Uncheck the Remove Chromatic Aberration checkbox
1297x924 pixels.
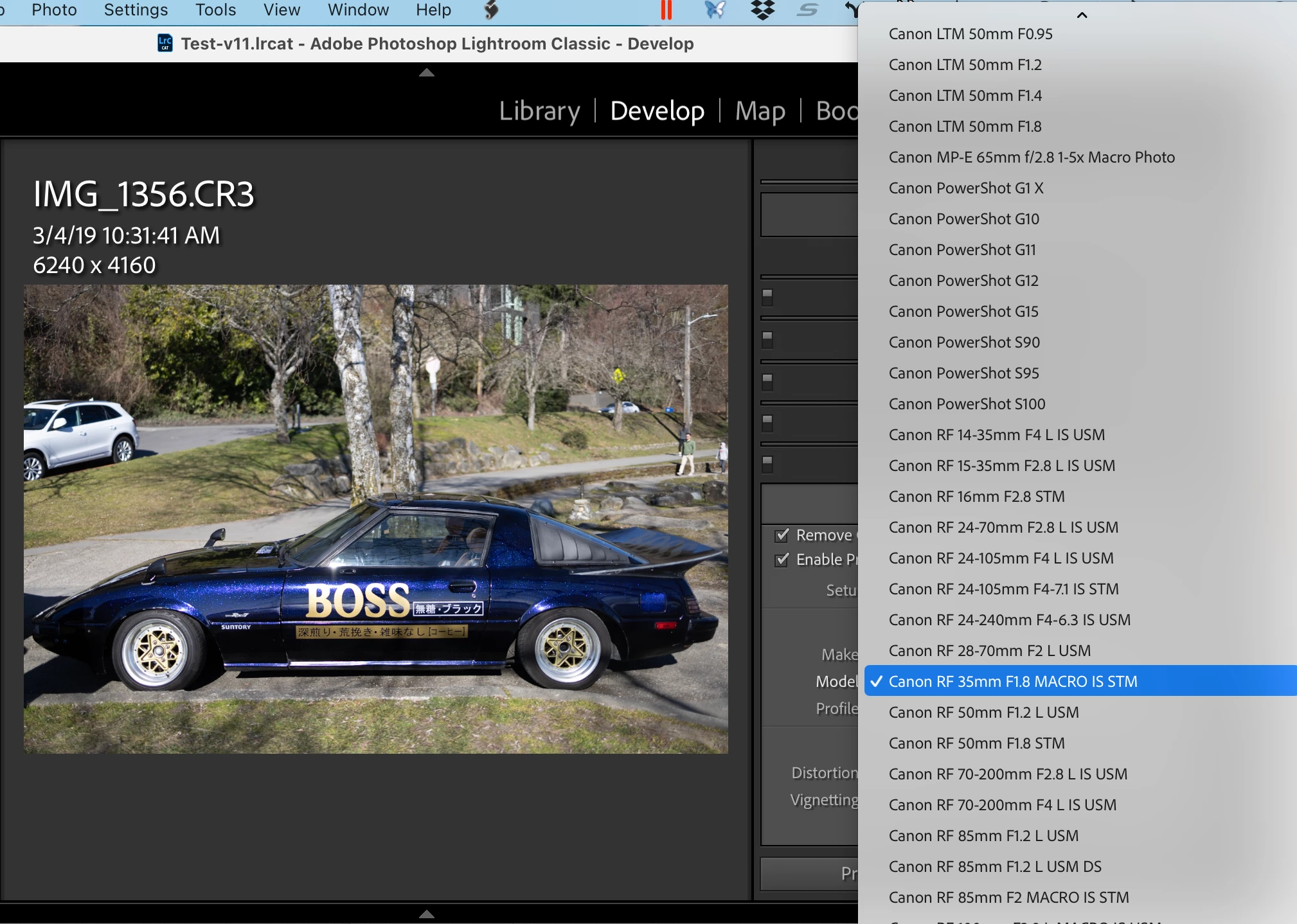coord(782,535)
